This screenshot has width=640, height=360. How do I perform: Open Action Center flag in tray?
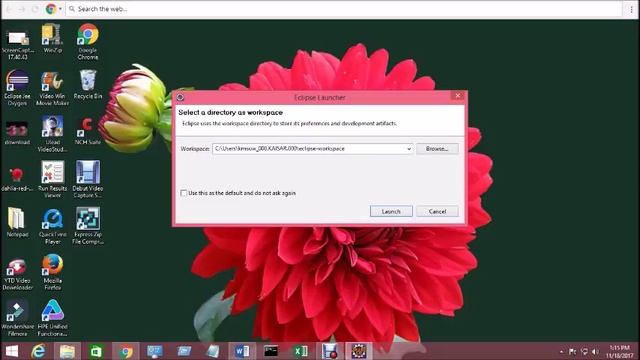point(573,351)
